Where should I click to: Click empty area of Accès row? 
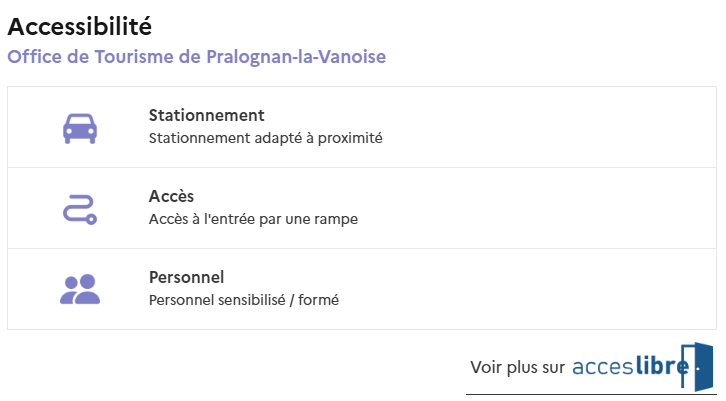click(x=550, y=208)
